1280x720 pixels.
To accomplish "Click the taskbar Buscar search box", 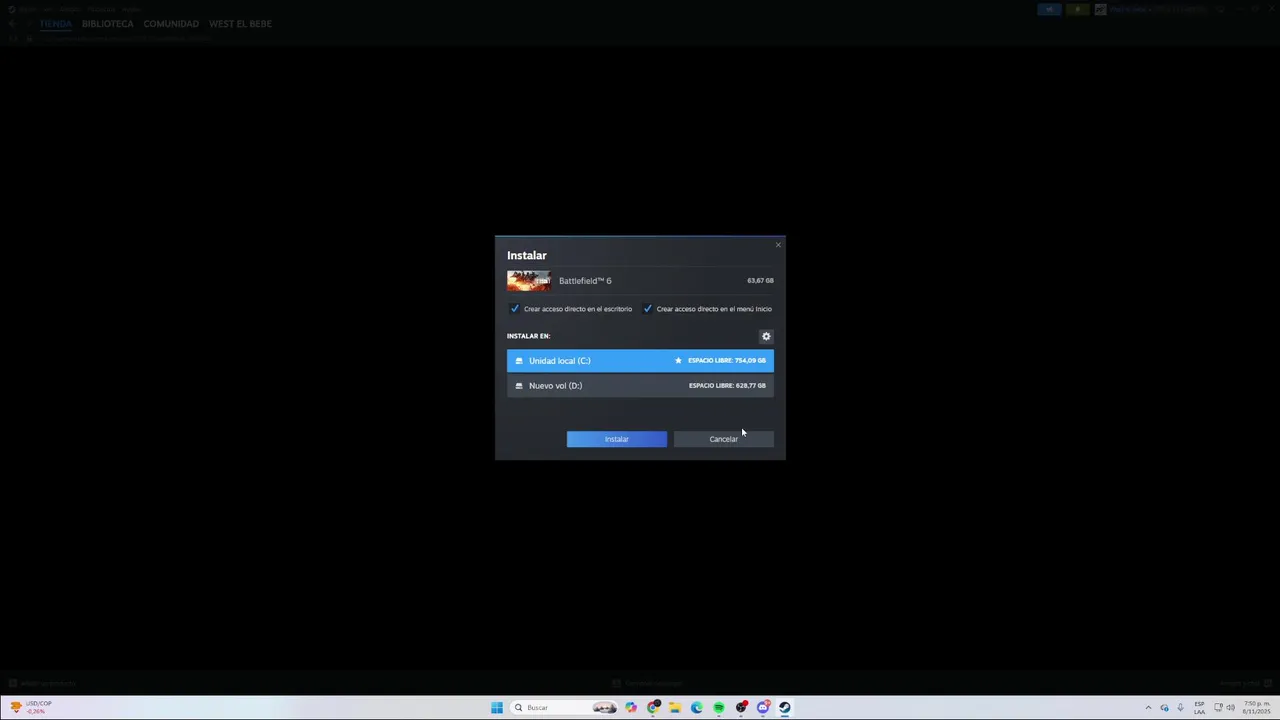I will coord(565,707).
